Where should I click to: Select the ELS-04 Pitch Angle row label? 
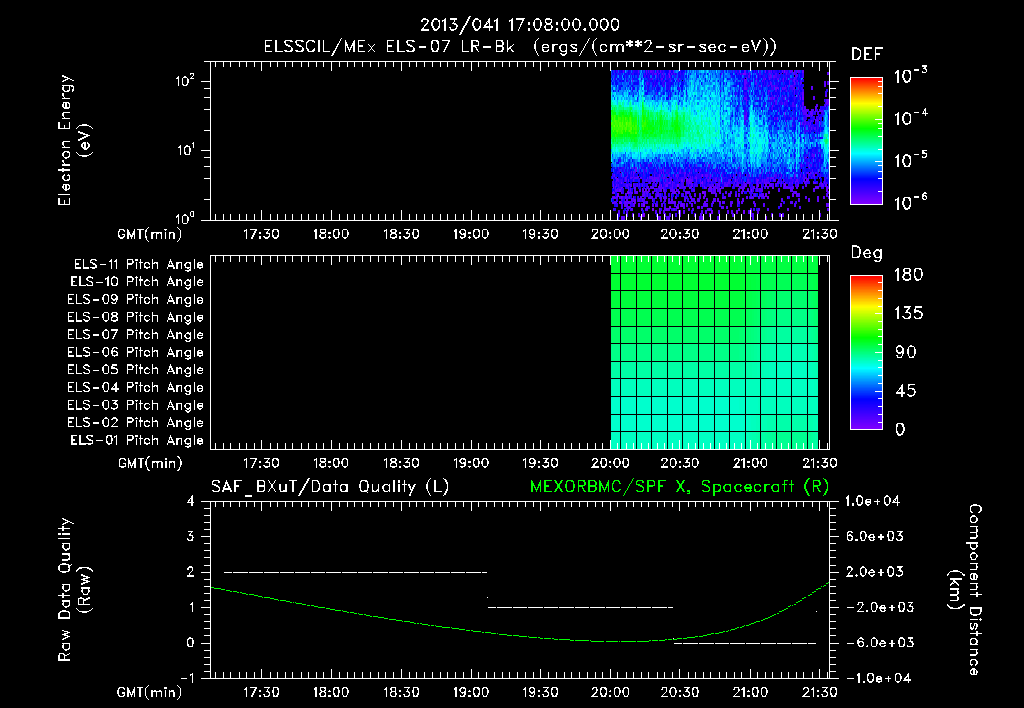[x=135, y=388]
